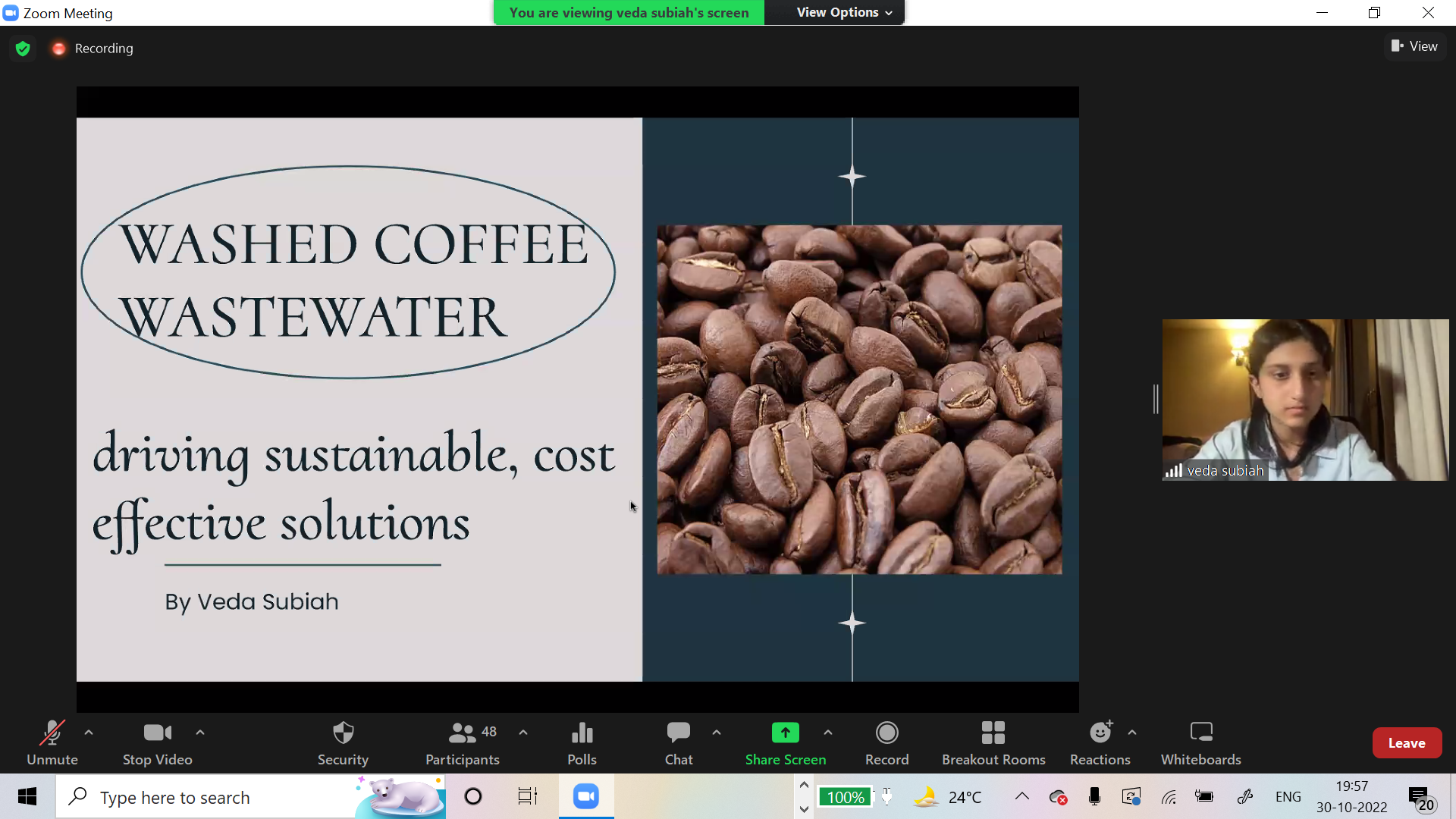Viewport: 1456px width, 819px height.
Task: Click the green encryption shield icon
Action: click(x=23, y=49)
